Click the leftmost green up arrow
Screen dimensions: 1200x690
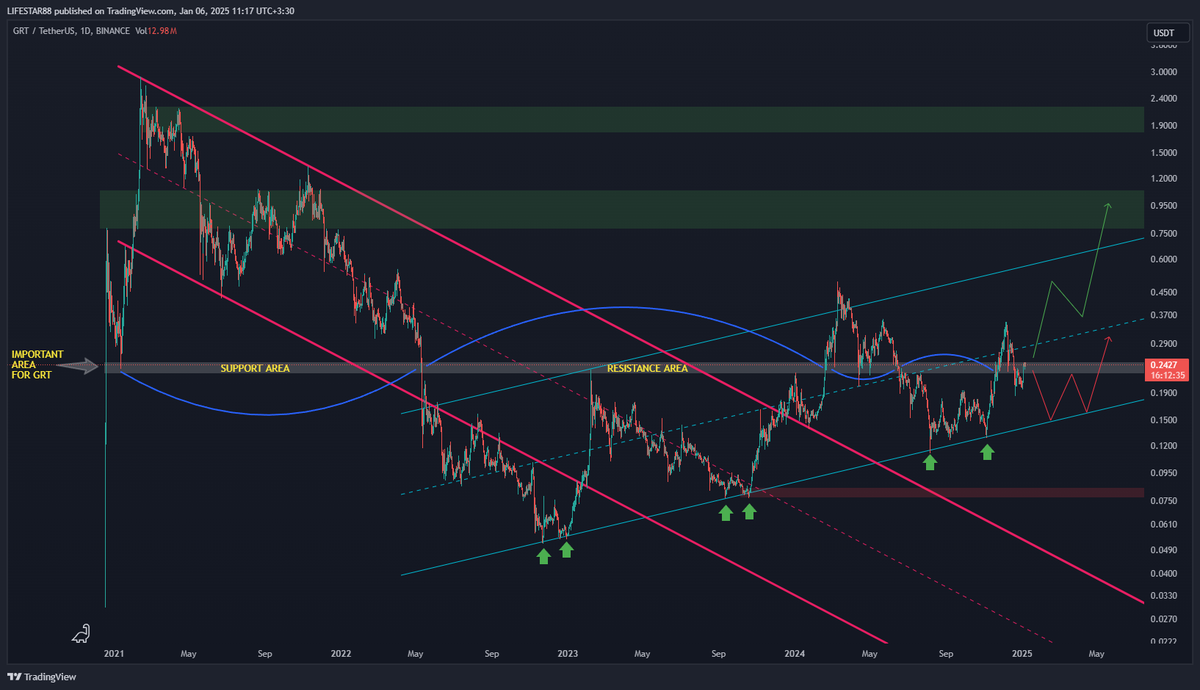click(x=543, y=555)
